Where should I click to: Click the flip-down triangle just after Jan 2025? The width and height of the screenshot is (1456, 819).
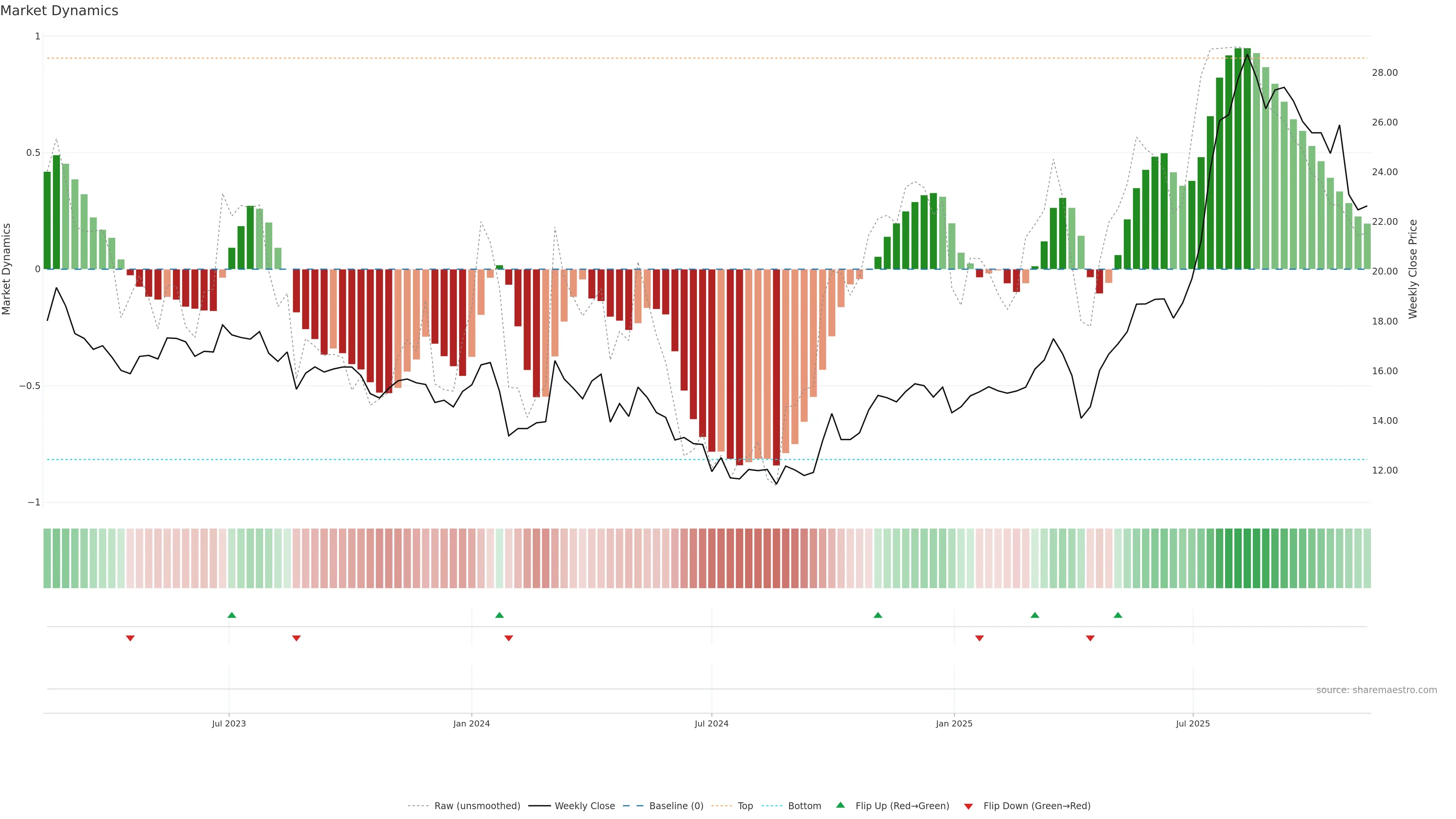tap(979, 638)
